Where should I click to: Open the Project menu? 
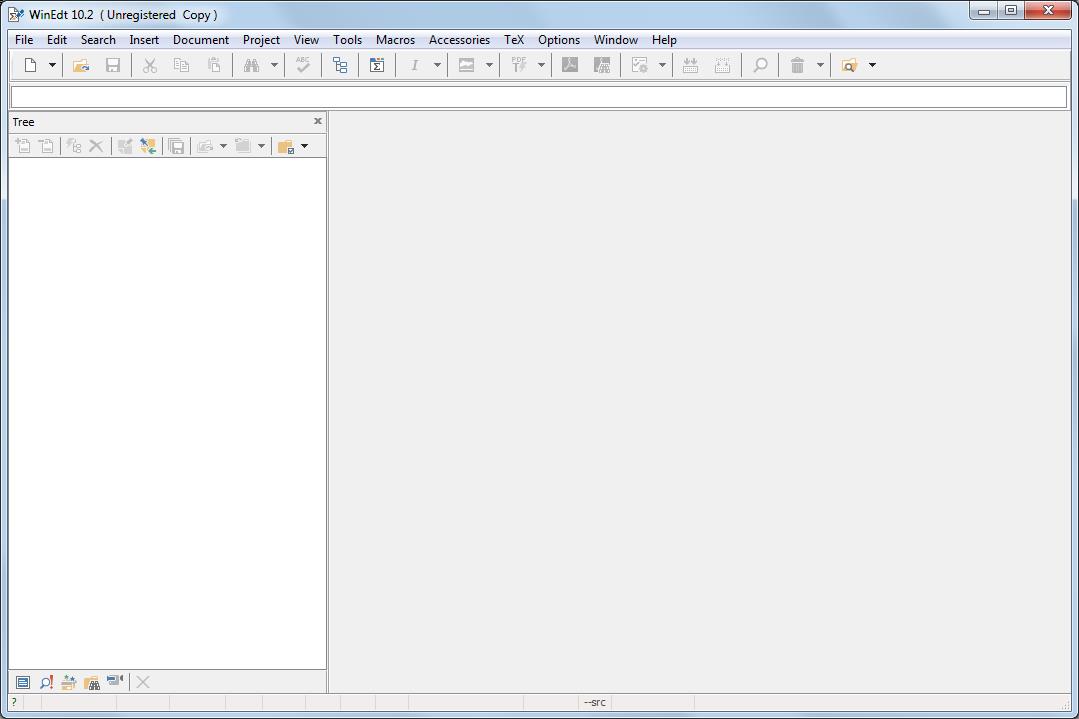click(261, 40)
